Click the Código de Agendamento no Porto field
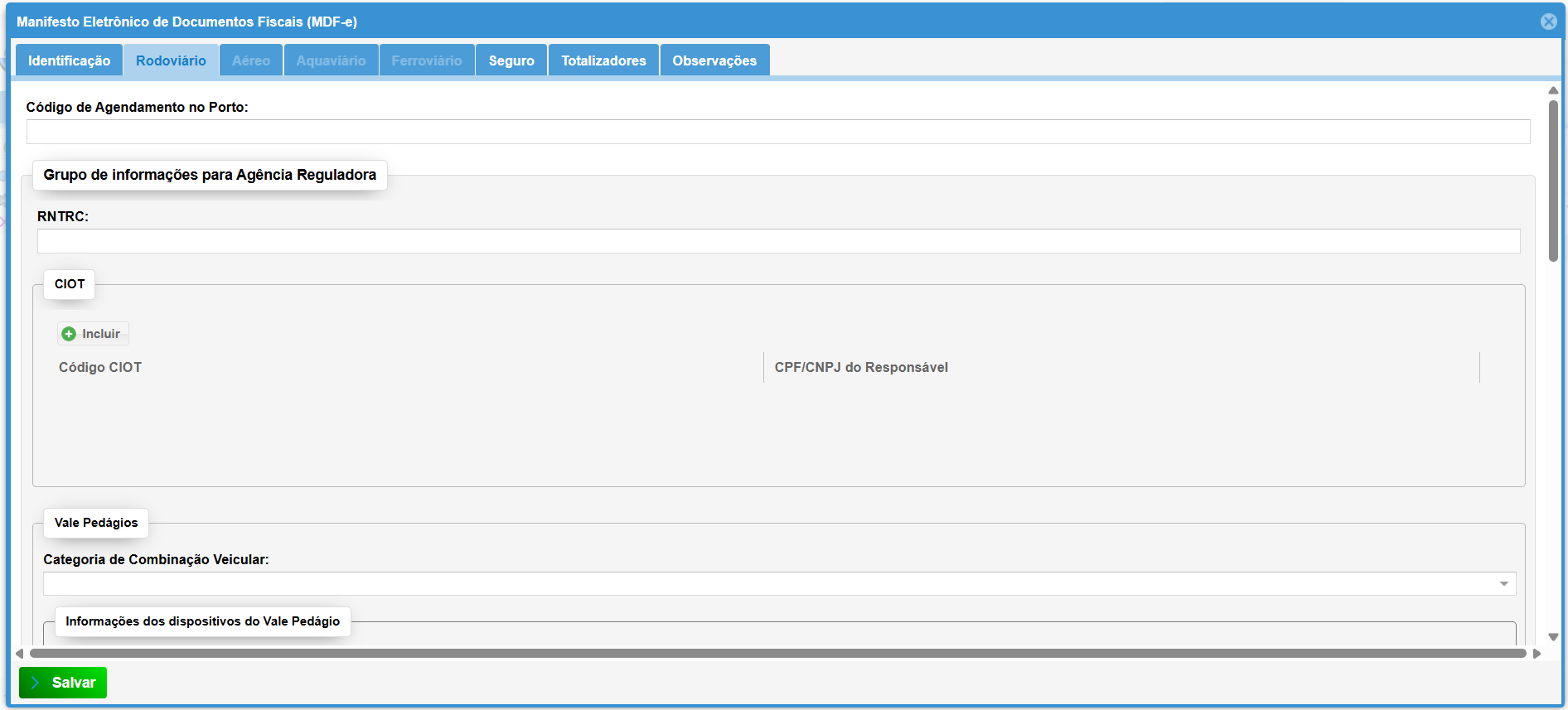The width and height of the screenshot is (1568, 710). click(x=778, y=132)
